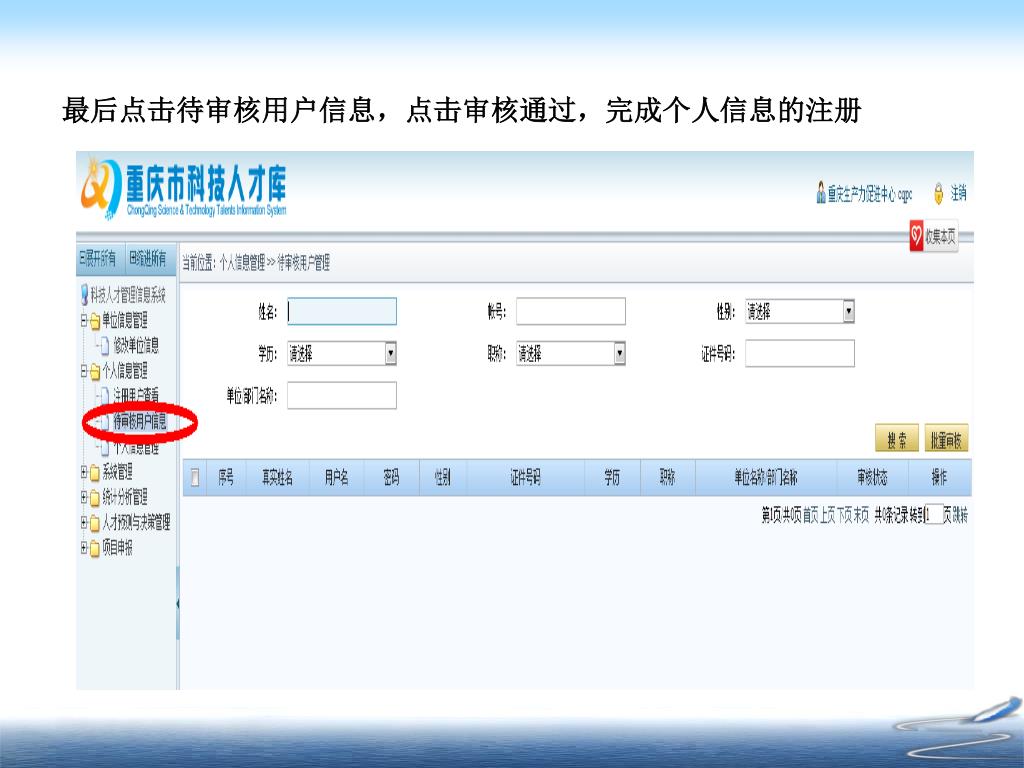Open the 学历 dropdown

[342, 353]
